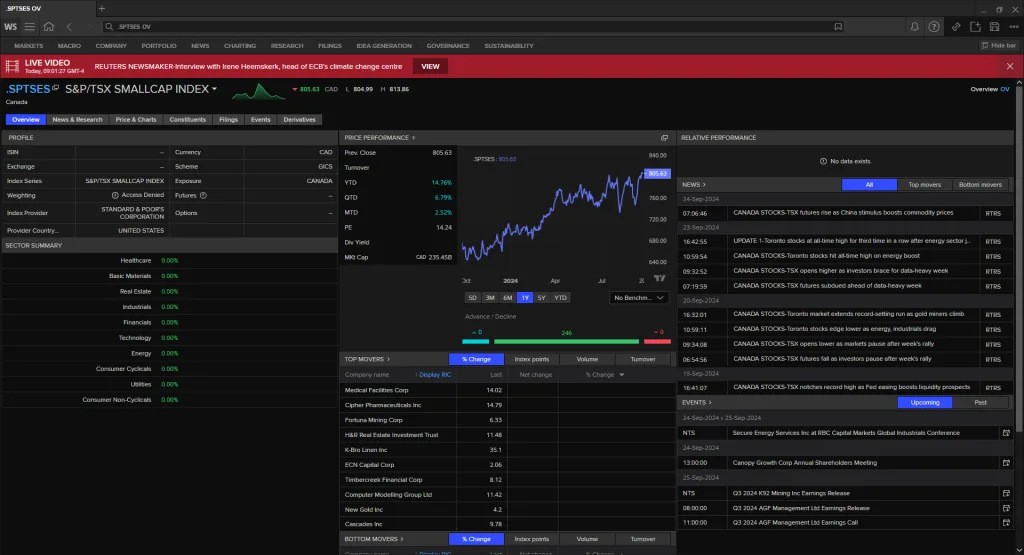Image resolution: width=1024 pixels, height=555 pixels.
Task: Click the Access Denied info icon
Action: click(x=115, y=195)
